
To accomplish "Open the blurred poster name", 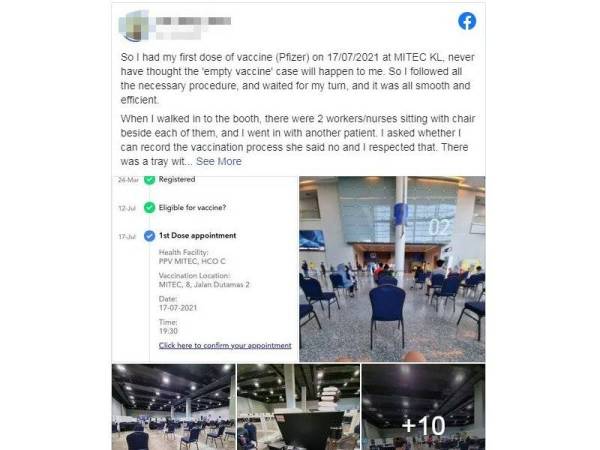I will point(193,21).
